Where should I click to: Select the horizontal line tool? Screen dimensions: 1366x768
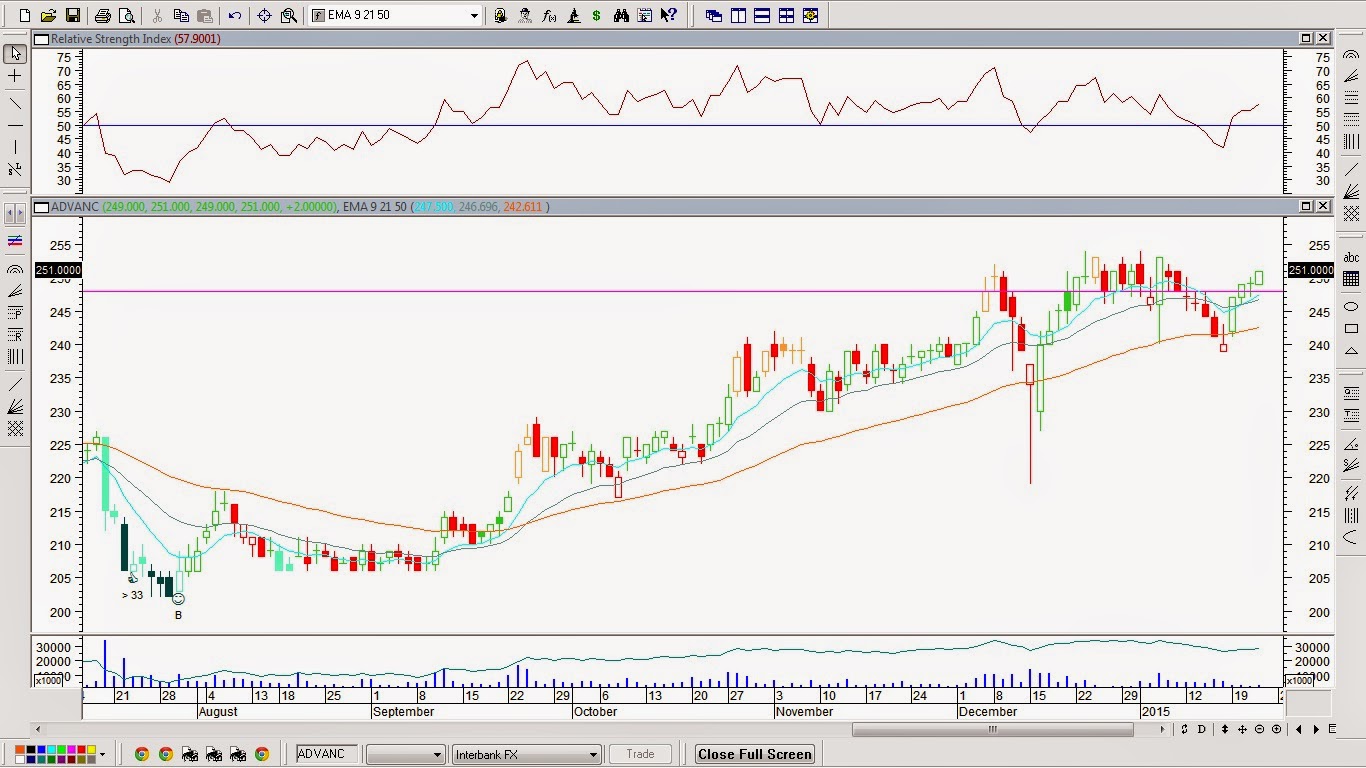pyautogui.click(x=15, y=125)
